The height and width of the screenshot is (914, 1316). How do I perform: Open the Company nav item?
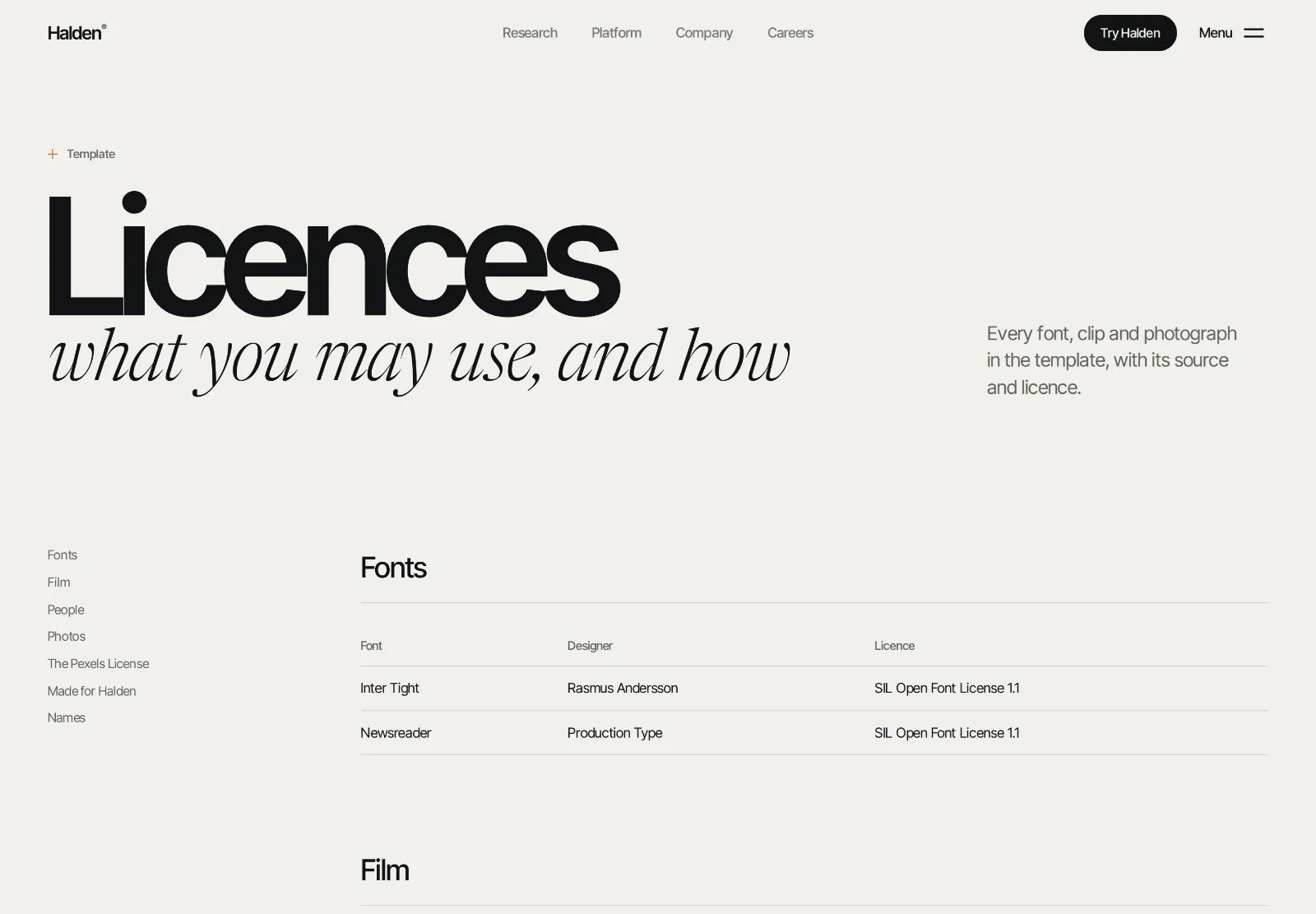point(704,33)
